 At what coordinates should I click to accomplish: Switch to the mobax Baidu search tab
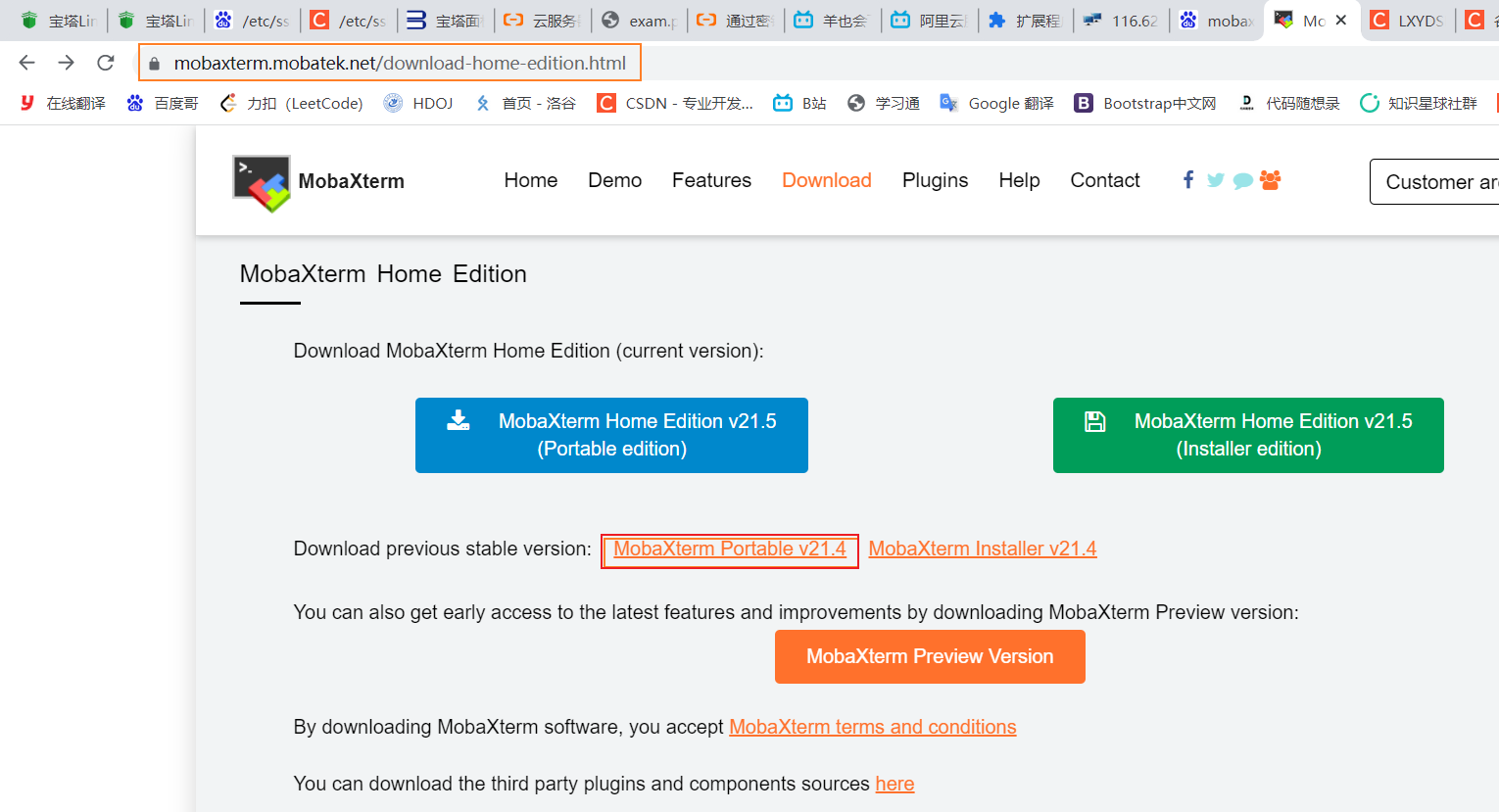pos(1218,21)
